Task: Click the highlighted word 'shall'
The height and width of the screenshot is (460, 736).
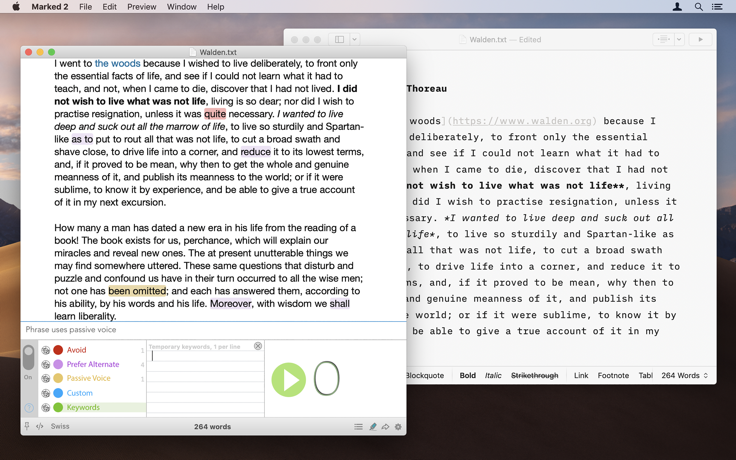Action: [339, 304]
